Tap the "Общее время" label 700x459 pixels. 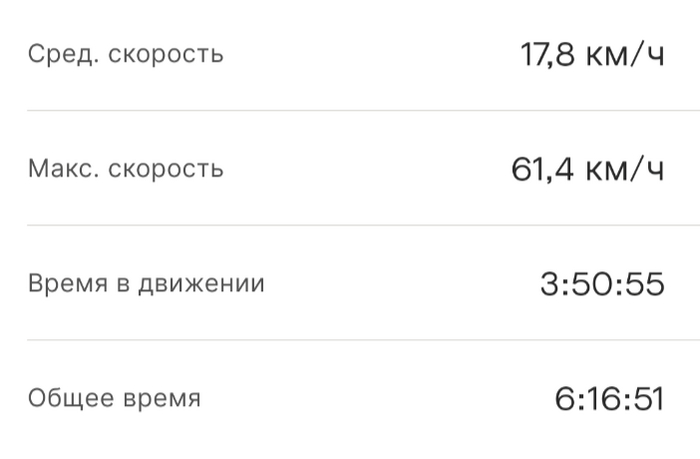tap(114, 398)
